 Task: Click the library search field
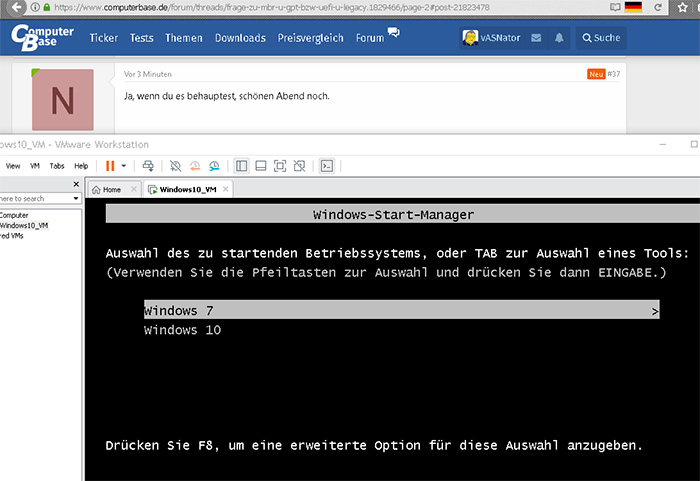tap(35, 198)
